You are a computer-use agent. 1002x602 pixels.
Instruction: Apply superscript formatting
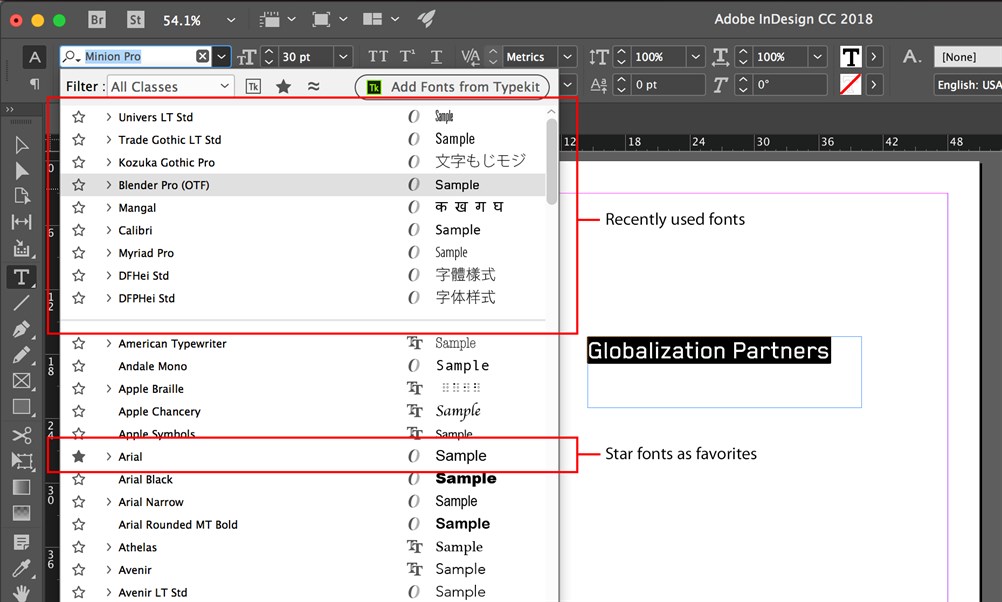(408, 57)
